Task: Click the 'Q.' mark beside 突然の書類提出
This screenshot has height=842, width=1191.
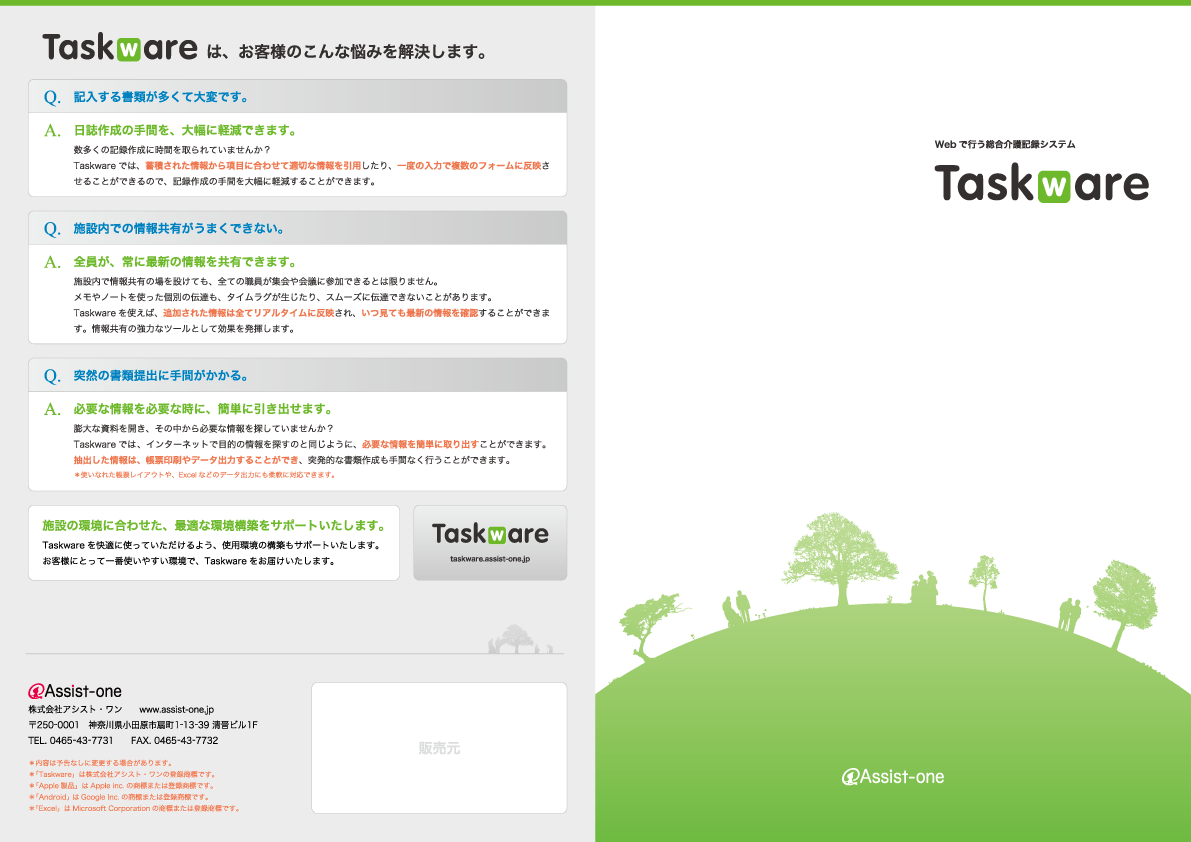Action: pos(52,376)
